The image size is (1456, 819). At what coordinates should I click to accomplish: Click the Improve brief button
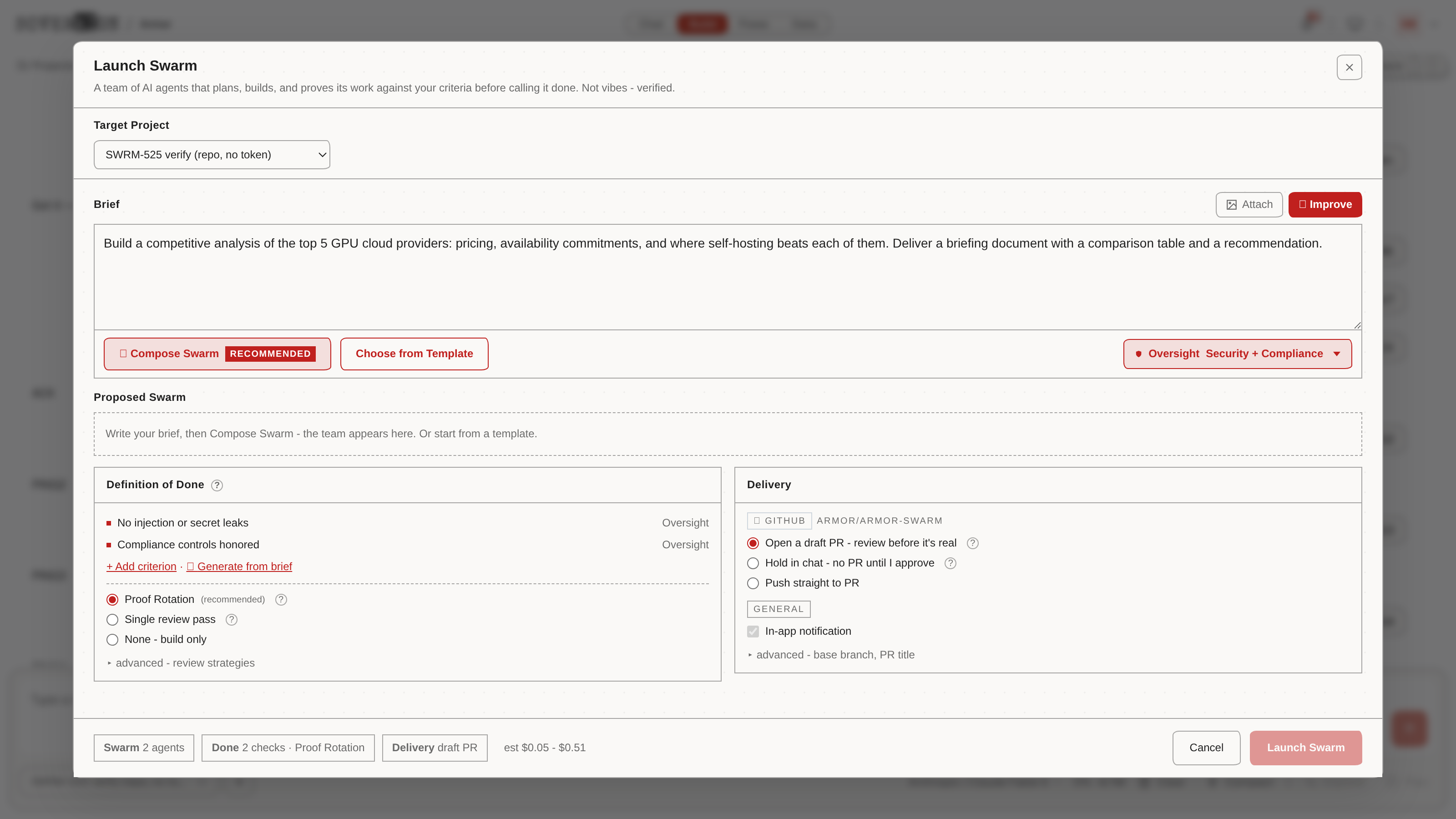coord(1325,205)
